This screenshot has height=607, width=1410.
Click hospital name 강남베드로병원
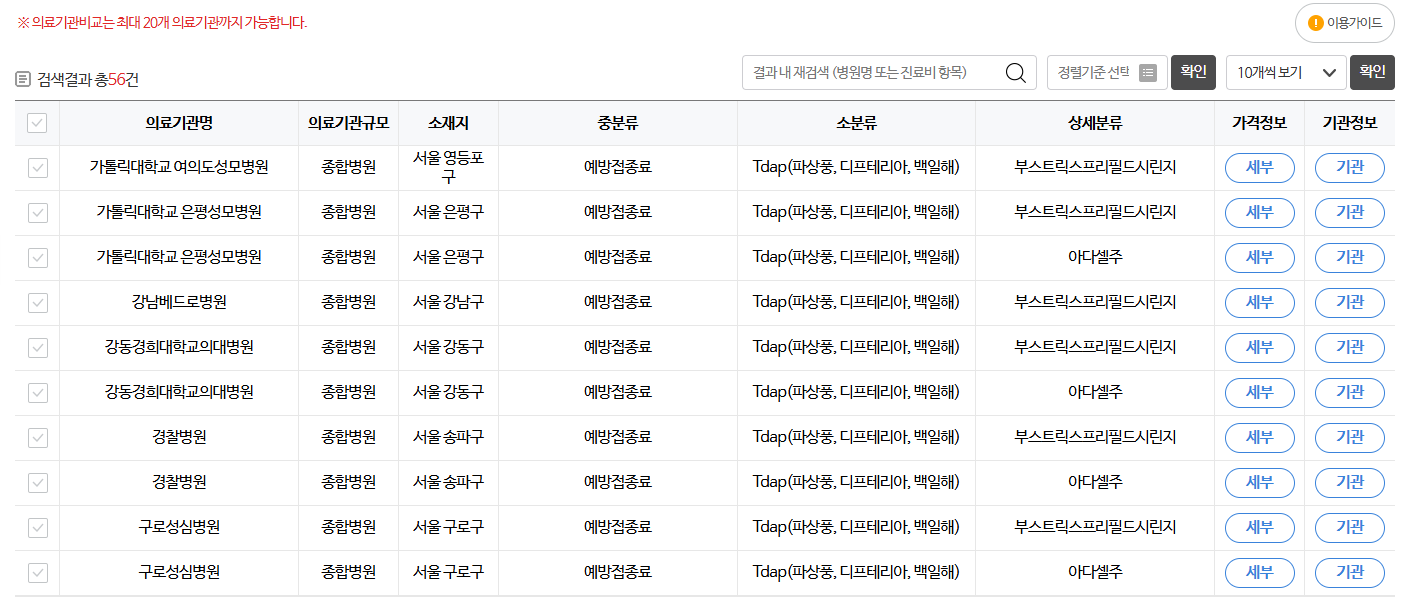179,303
